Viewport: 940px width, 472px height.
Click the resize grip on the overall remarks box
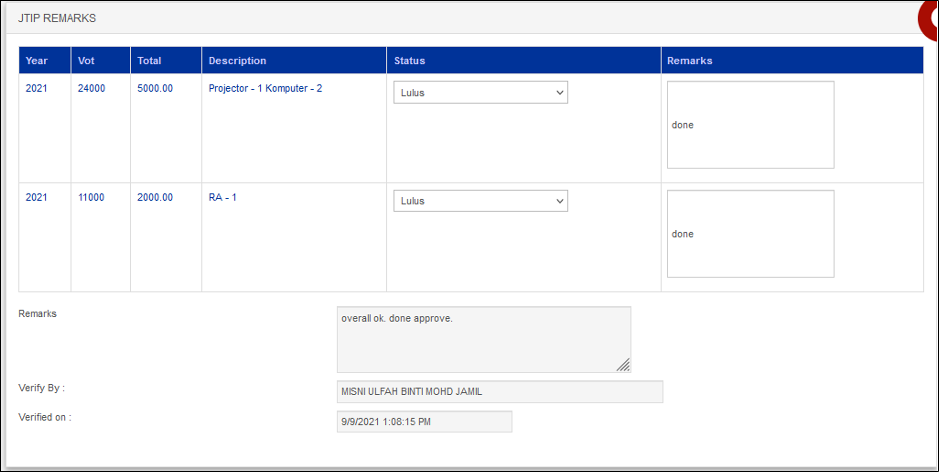622,365
